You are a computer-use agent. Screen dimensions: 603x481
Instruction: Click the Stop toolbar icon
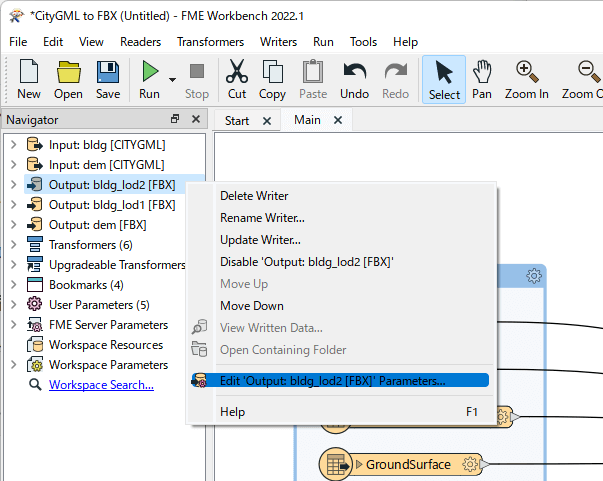click(197, 71)
